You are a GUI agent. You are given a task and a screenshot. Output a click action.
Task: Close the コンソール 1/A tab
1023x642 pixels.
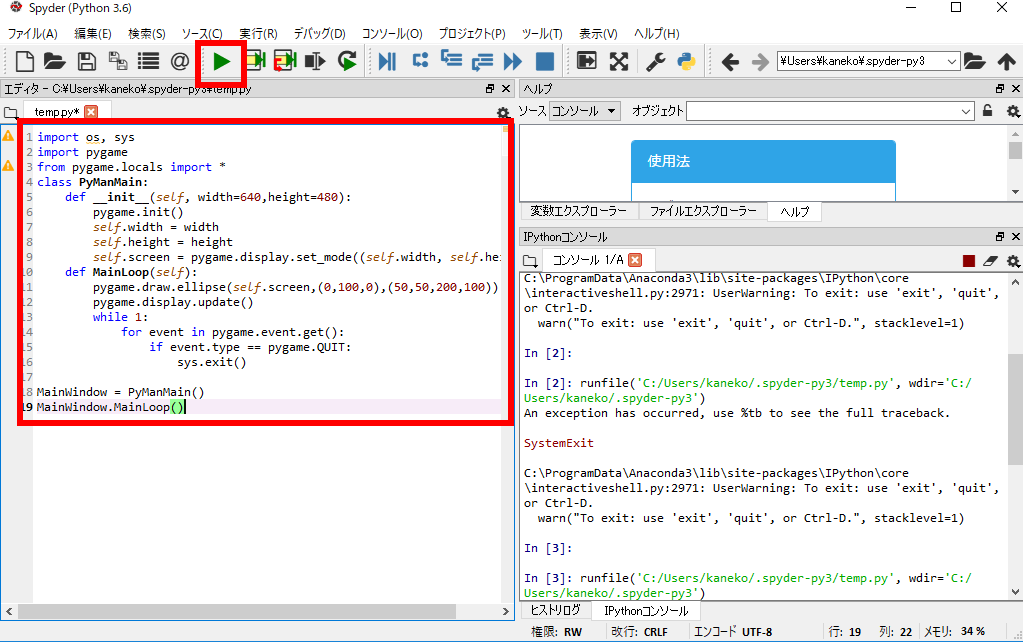click(635, 260)
